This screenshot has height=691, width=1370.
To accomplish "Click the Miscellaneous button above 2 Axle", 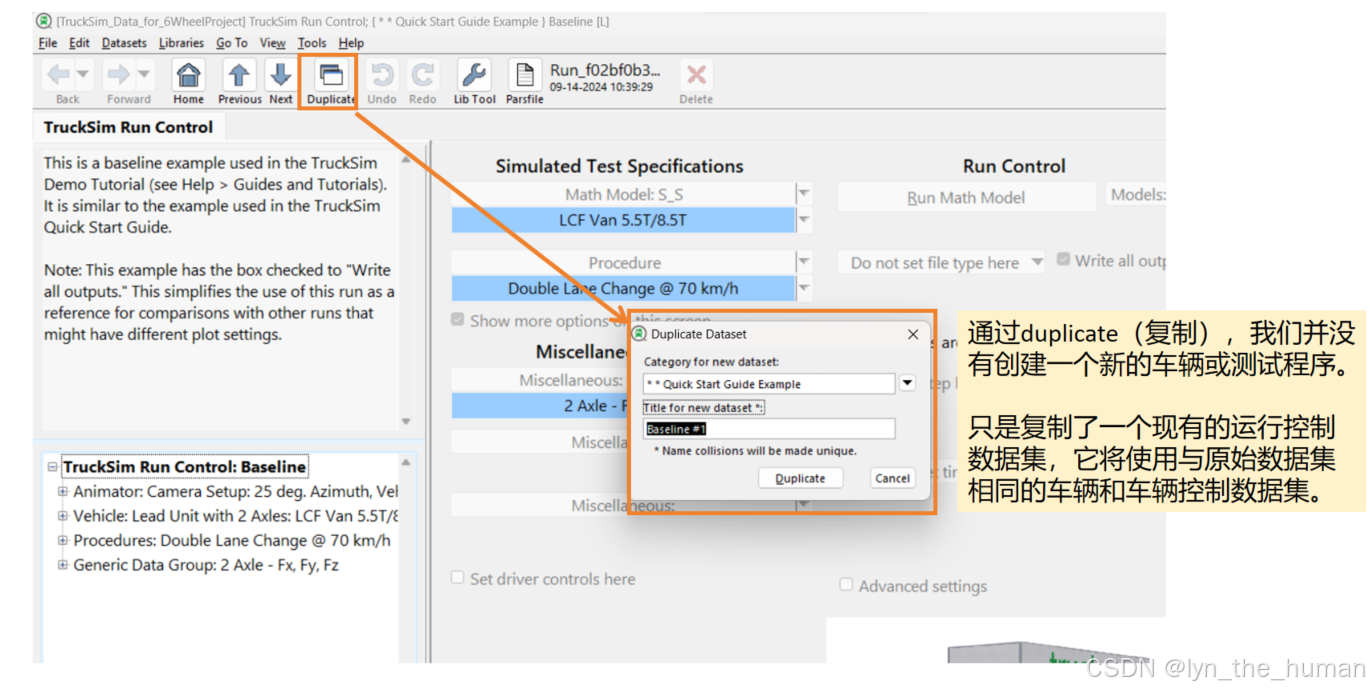I will click(540, 380).
